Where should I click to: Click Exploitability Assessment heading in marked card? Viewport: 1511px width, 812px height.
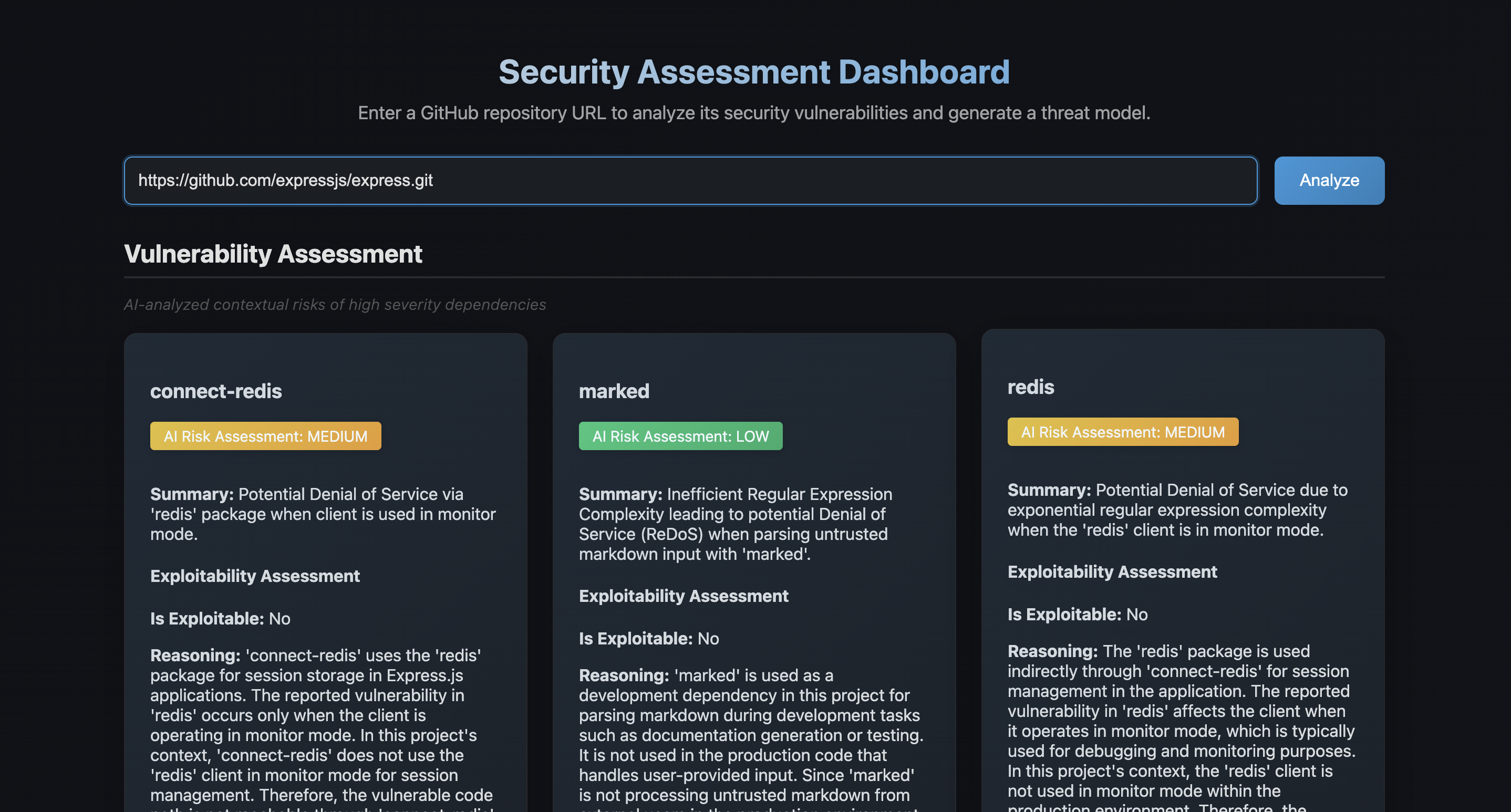[x=684, y=596]
